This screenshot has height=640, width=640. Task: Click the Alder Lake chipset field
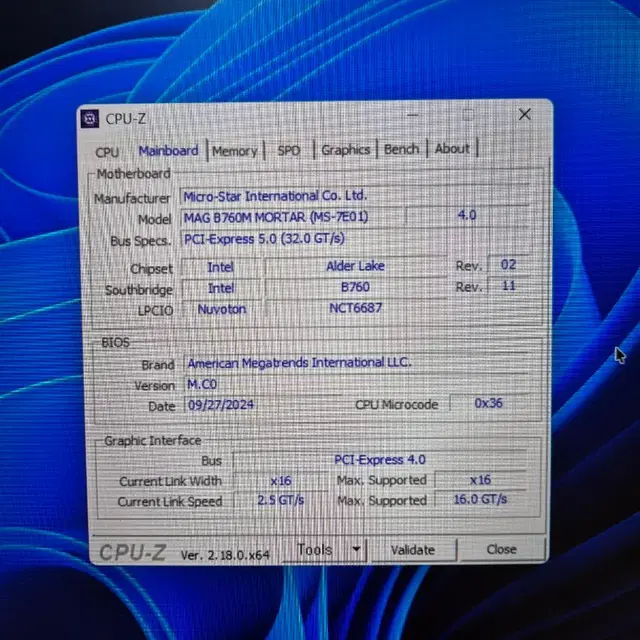click(x=355, y=266)
